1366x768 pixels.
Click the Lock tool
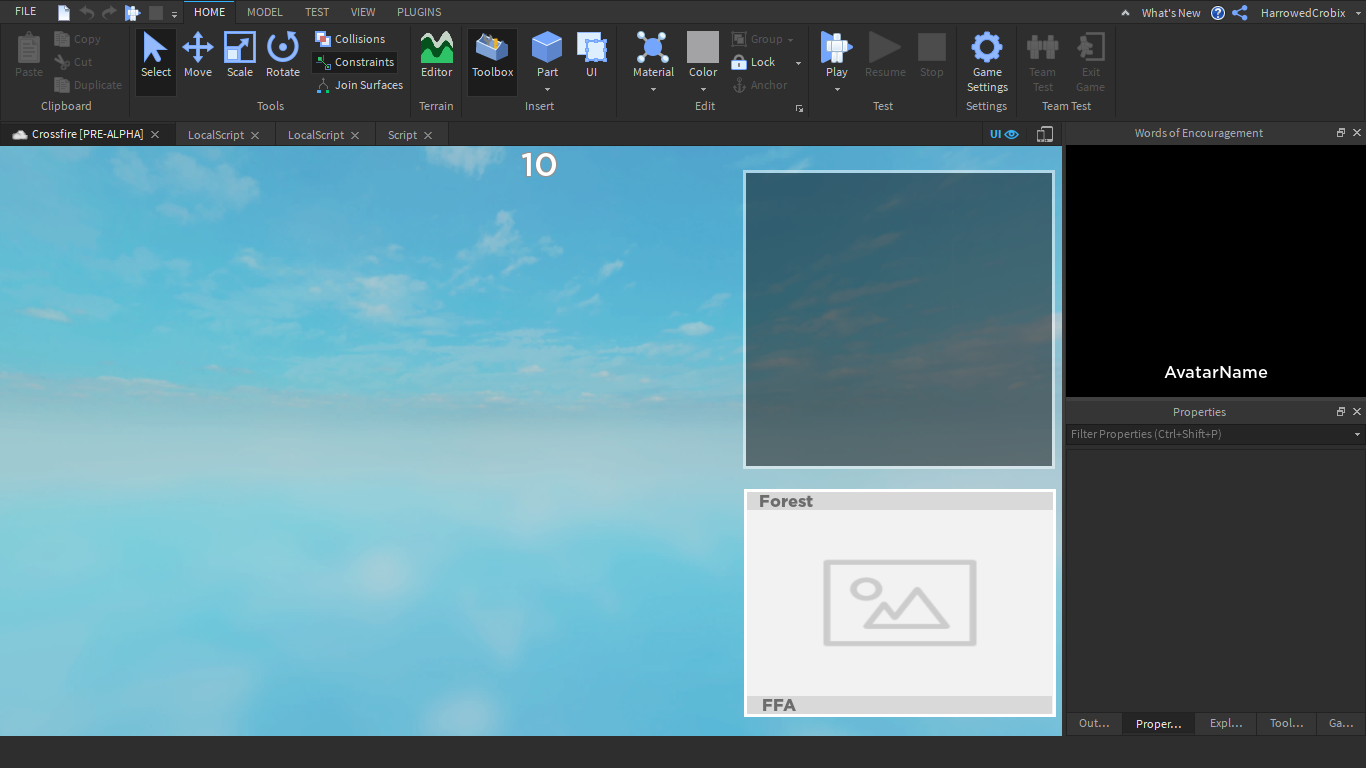pyautogui.click(x=754, y=62)
